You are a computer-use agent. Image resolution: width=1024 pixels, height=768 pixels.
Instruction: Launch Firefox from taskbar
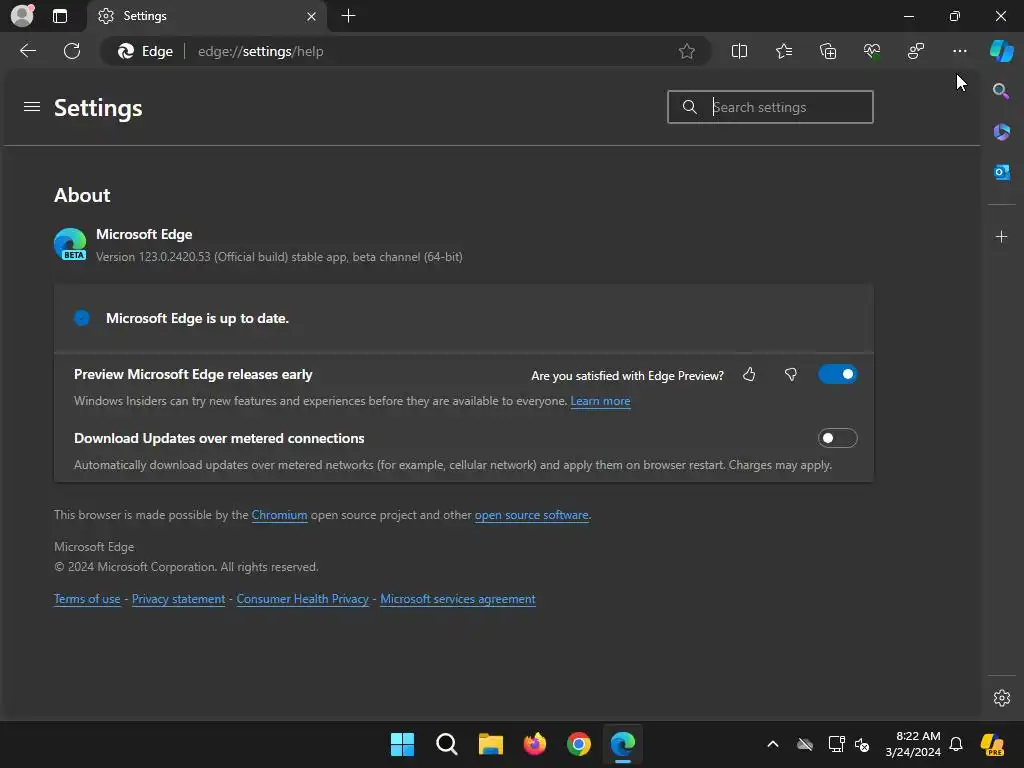(535, 744)
